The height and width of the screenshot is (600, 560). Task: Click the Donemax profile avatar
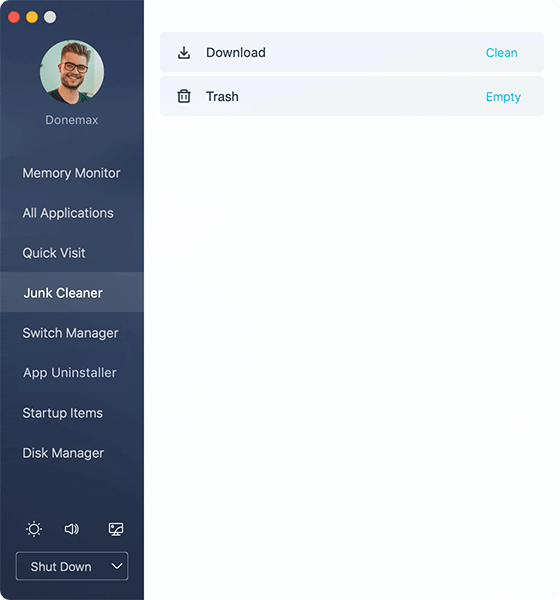(x=72, y=72)
